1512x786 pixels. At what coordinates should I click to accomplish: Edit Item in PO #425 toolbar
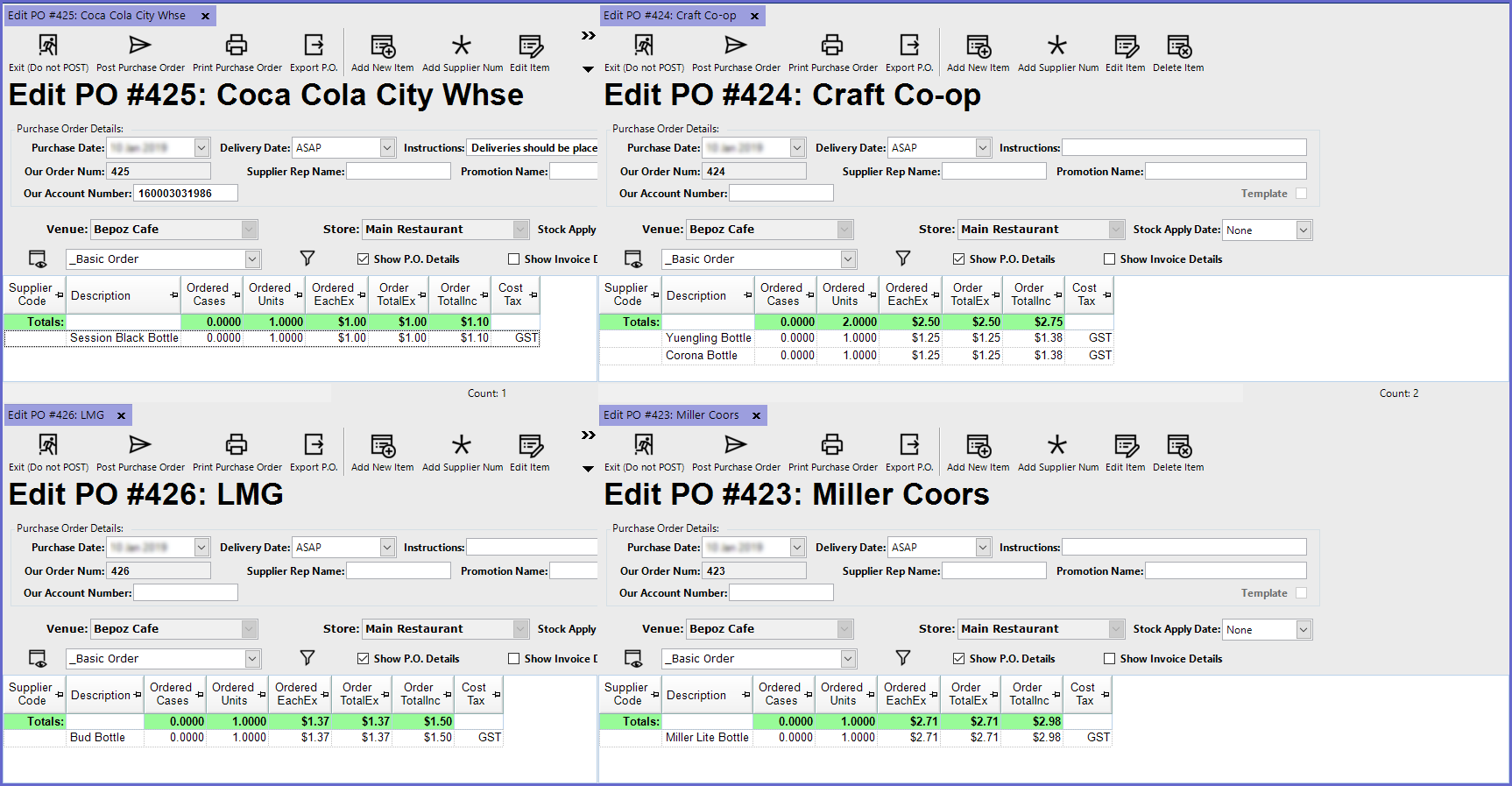pos(530,53)
